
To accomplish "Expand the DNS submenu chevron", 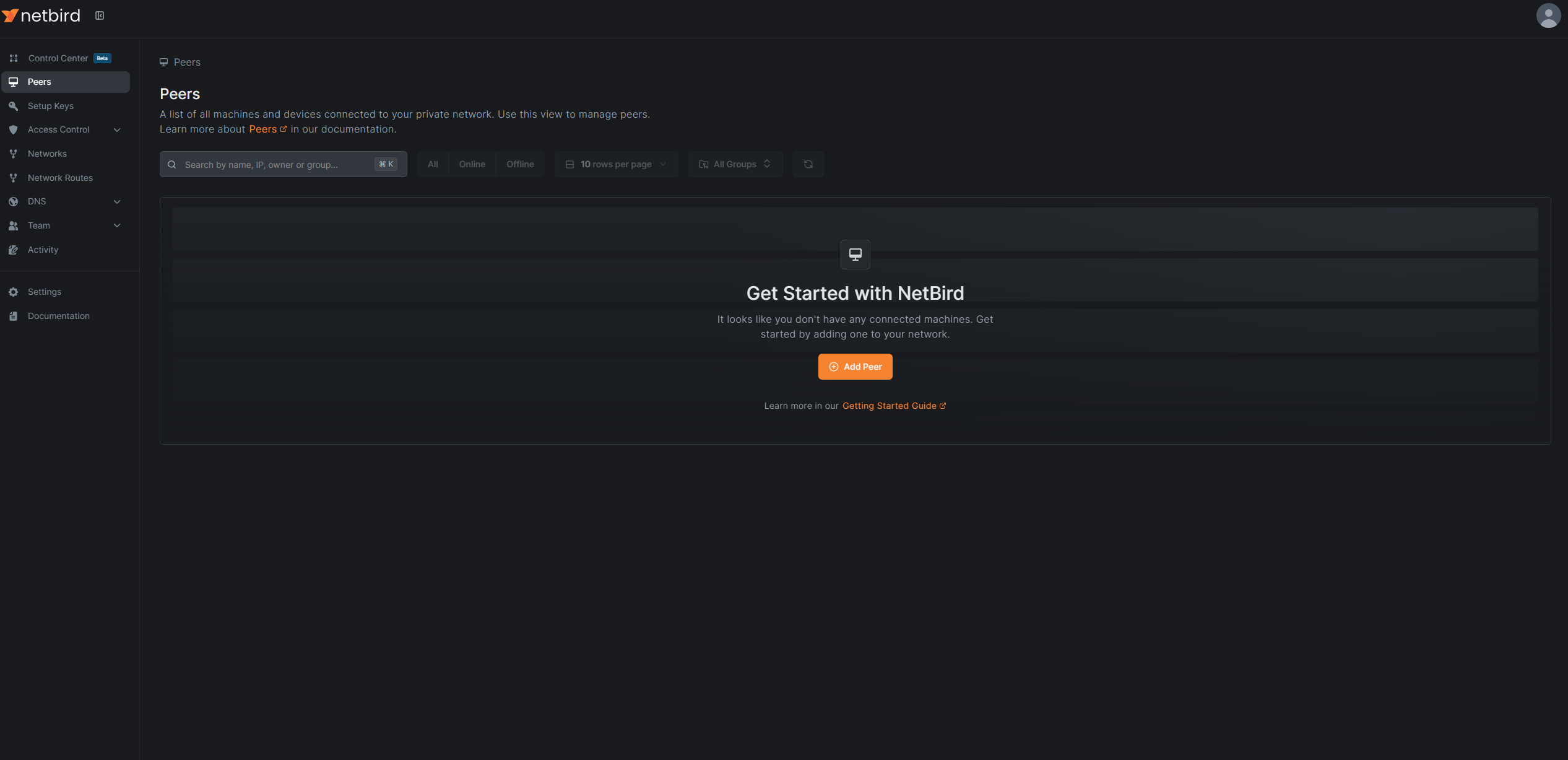I will tap(117, 202).
